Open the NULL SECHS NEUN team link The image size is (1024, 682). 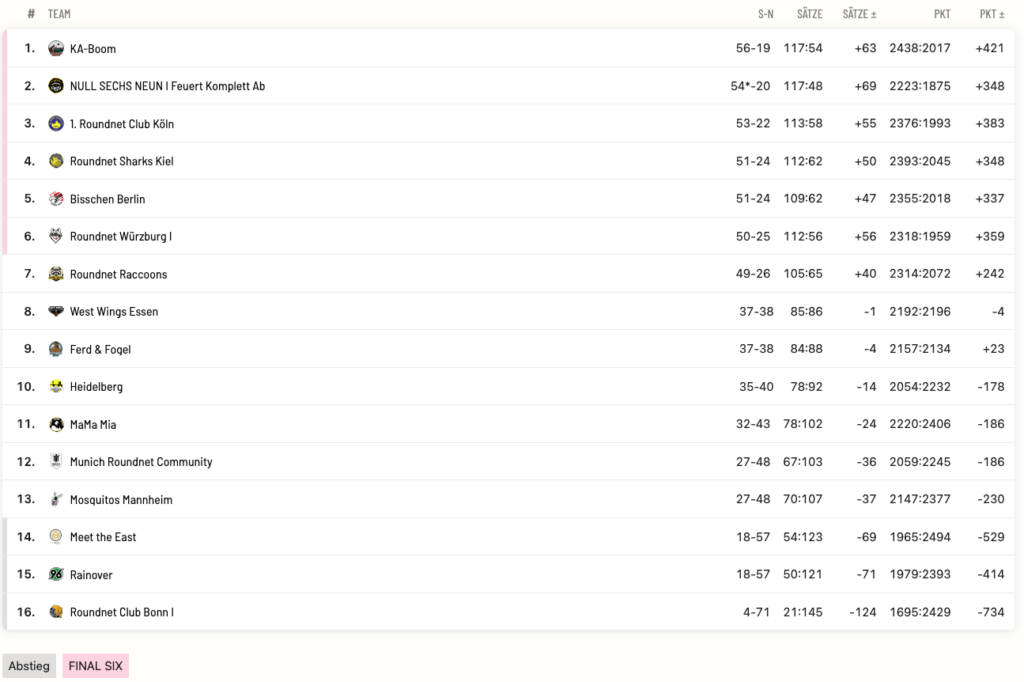(x=167, y=86)
